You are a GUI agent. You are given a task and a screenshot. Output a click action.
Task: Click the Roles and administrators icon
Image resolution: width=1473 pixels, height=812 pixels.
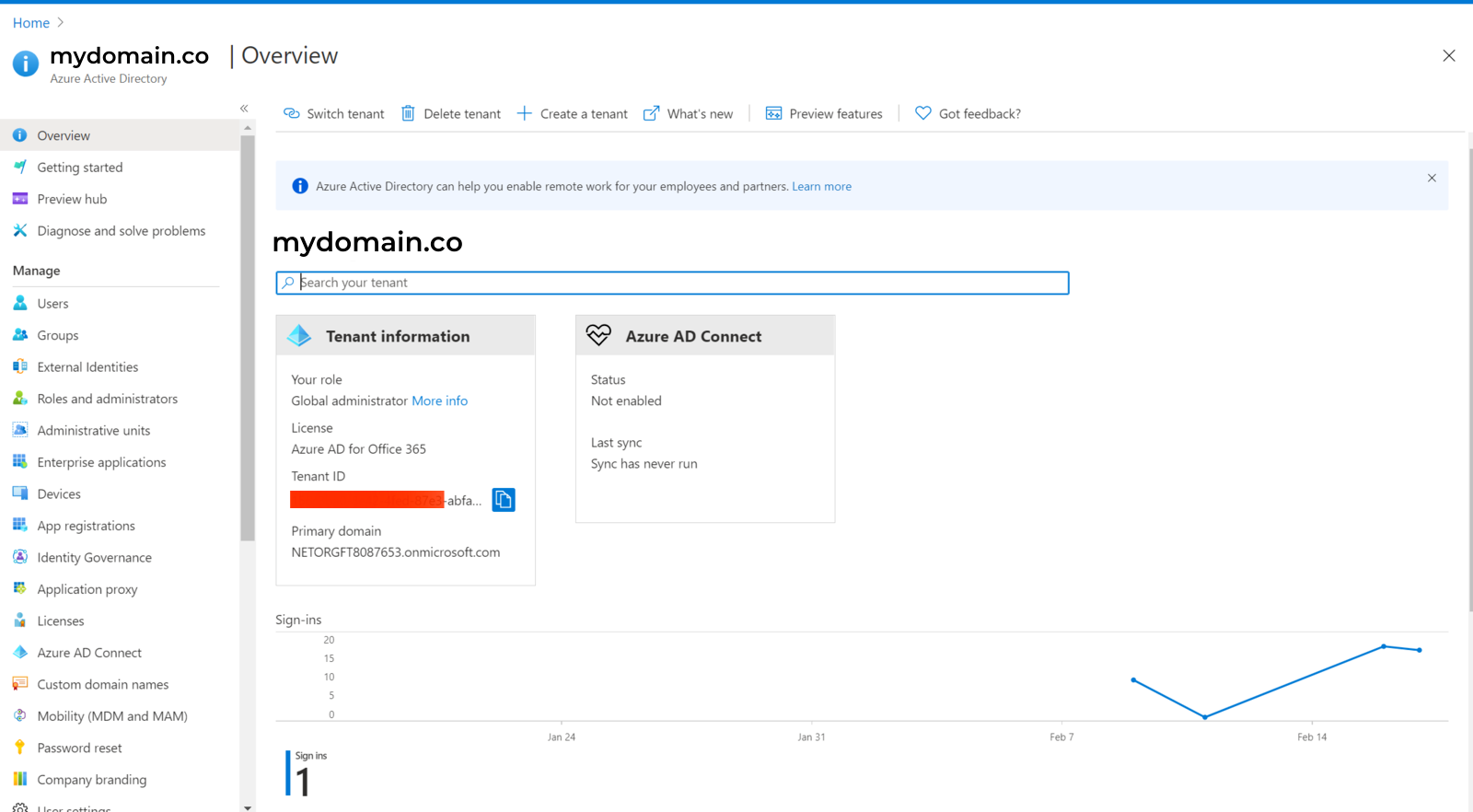pos(19,399)
